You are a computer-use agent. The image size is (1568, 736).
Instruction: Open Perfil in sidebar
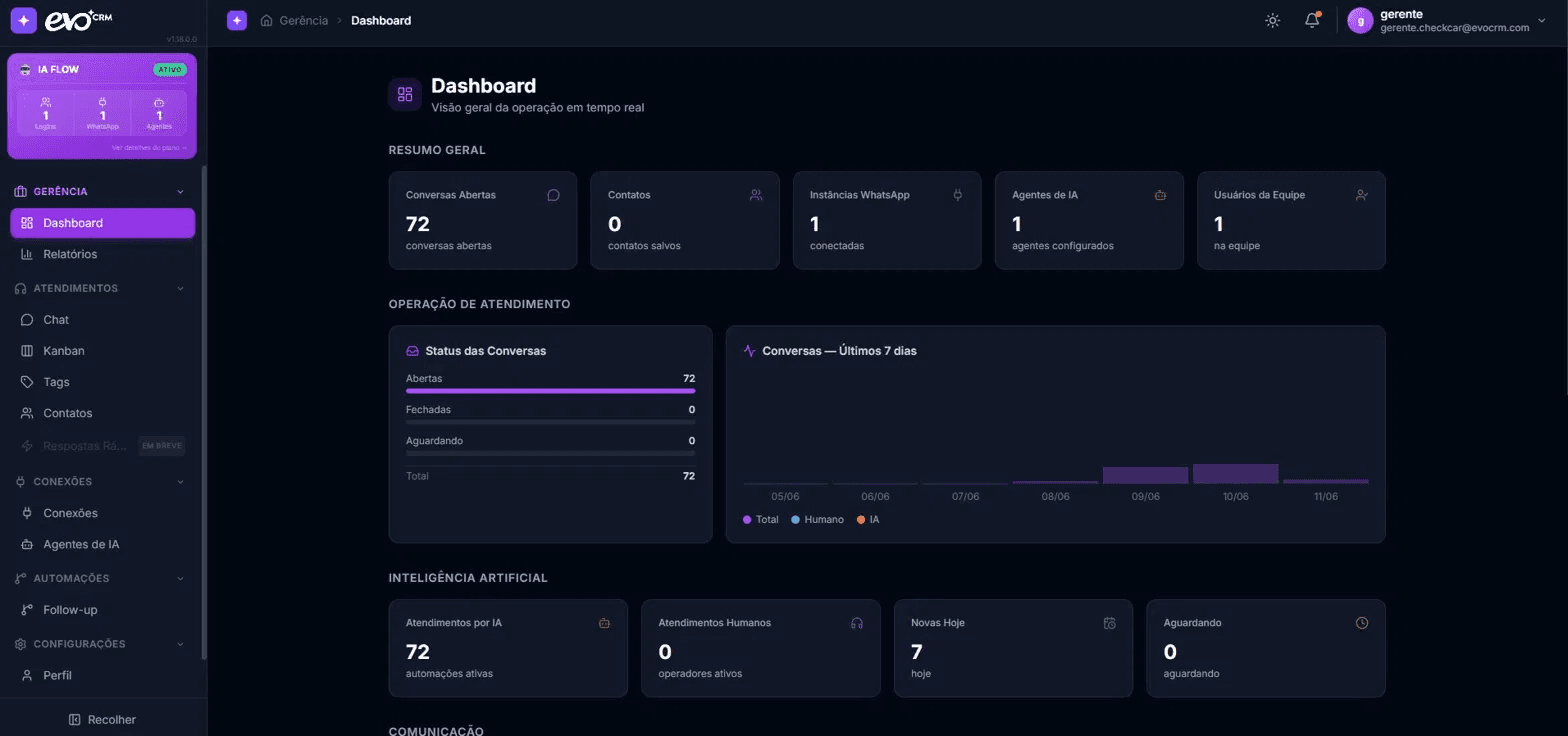click(102, 675)
